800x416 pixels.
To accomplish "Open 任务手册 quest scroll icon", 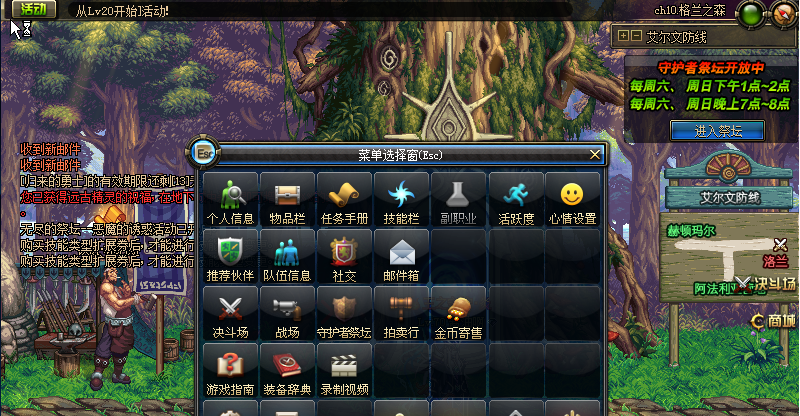I will pos(344,200).
